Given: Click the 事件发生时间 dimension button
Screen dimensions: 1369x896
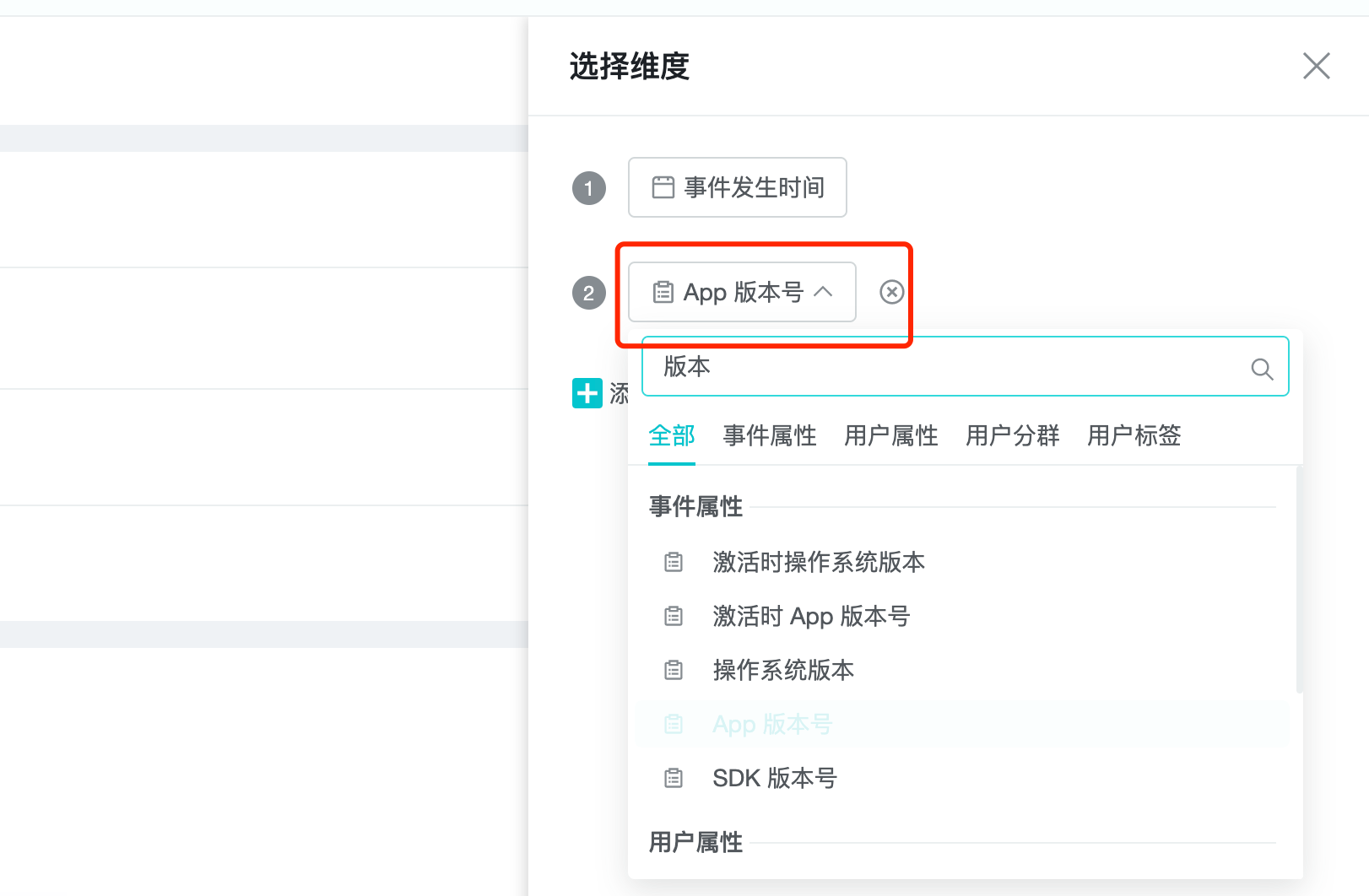Looking at the screenshot, I should click(737, 187).
